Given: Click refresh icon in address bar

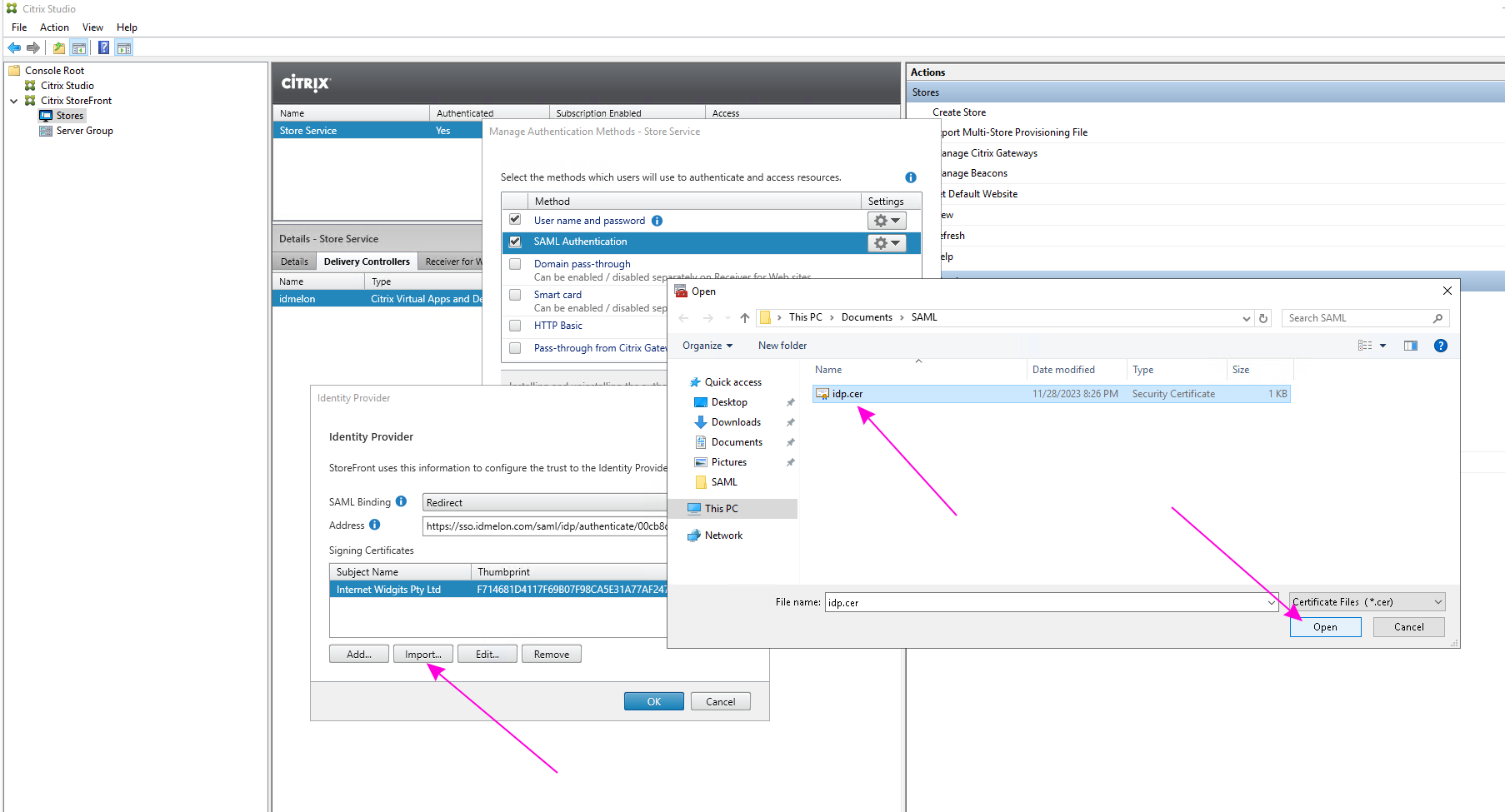Looking at the screenshot, I should coord(1263,318).
